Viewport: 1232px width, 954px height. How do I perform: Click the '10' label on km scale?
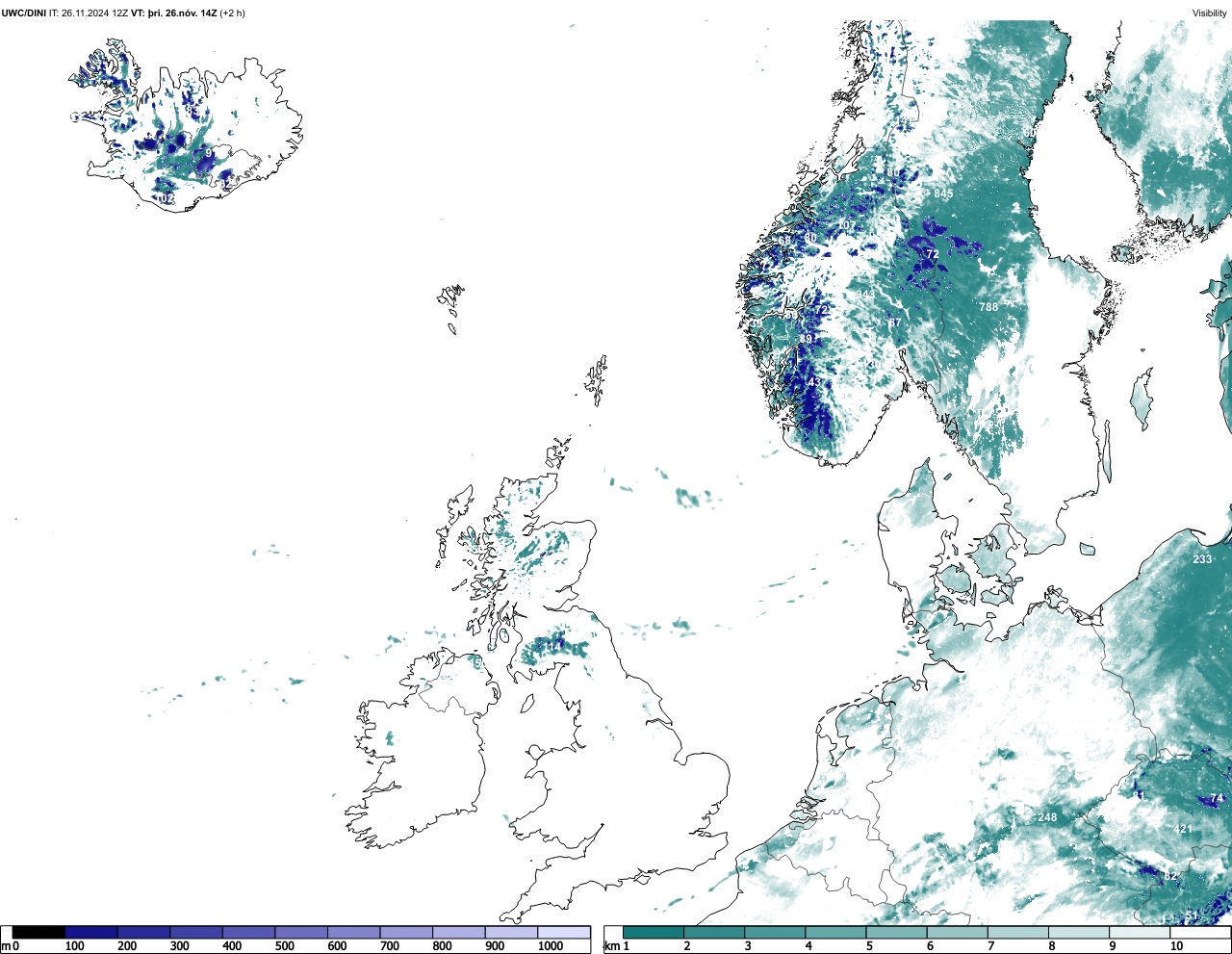point(1176,946)
